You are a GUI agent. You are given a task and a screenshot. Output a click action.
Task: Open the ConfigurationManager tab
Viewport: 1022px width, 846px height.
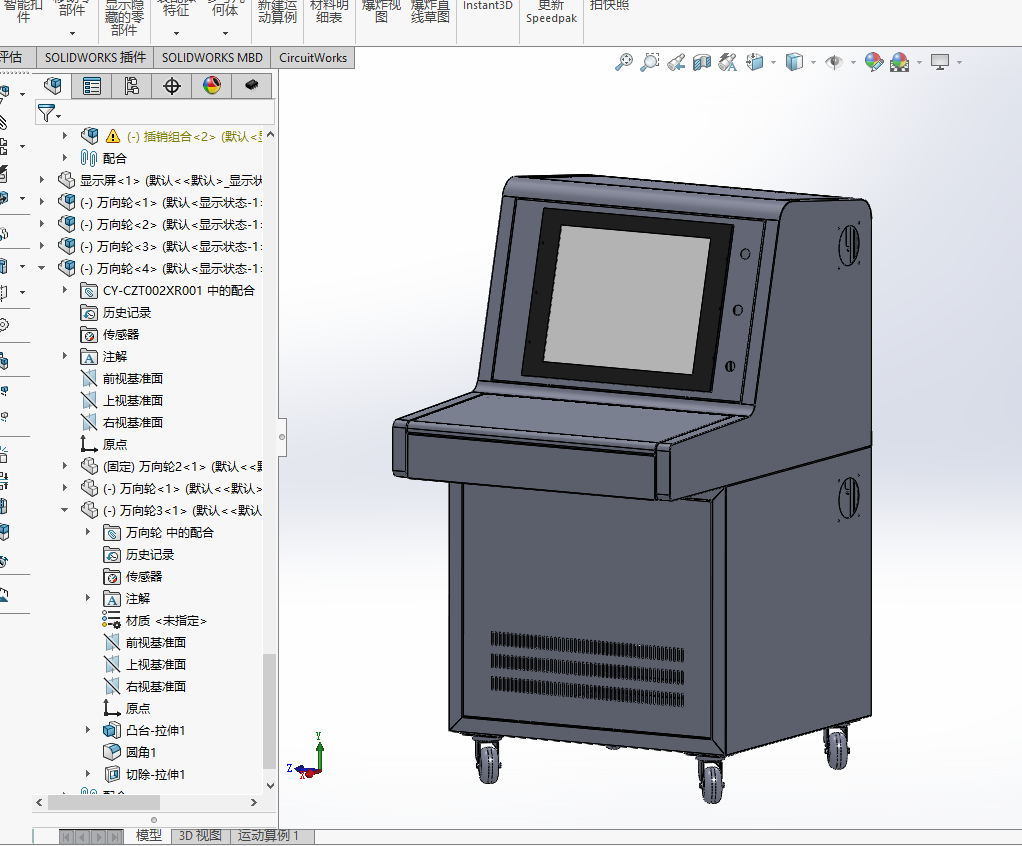[x=132, y=85]
